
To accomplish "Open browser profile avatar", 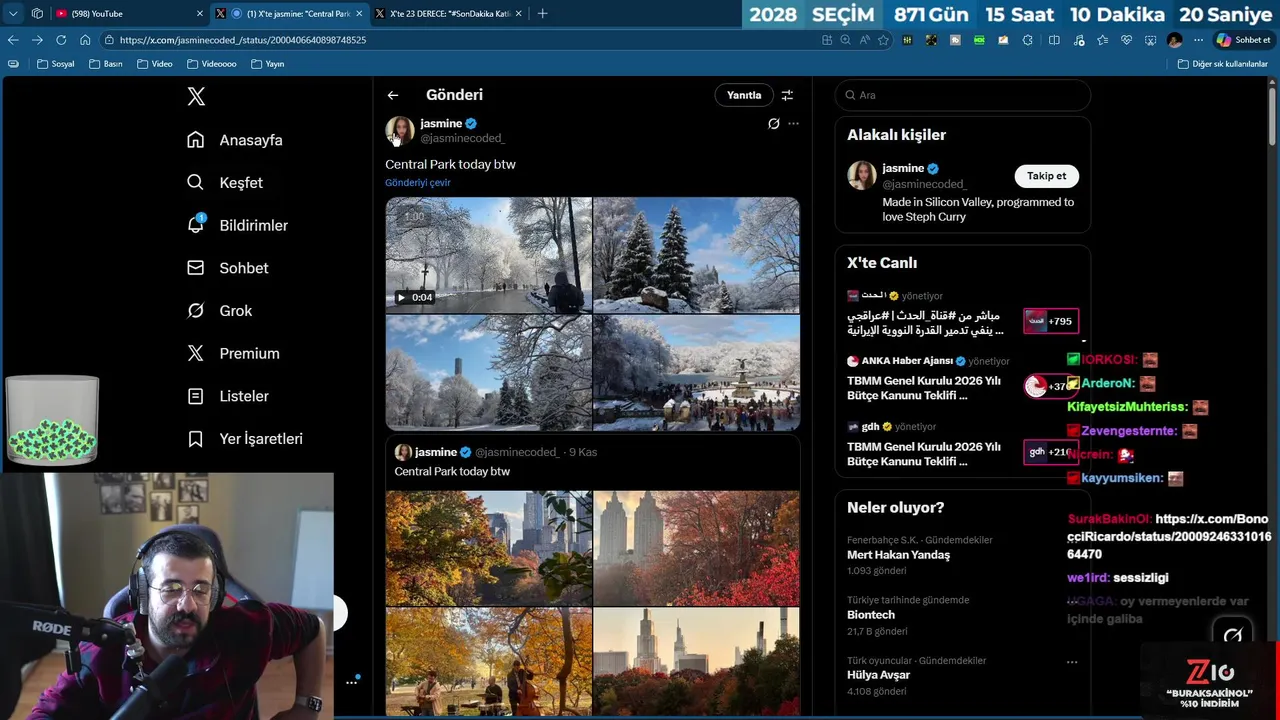I will [x=1174, y=40].
